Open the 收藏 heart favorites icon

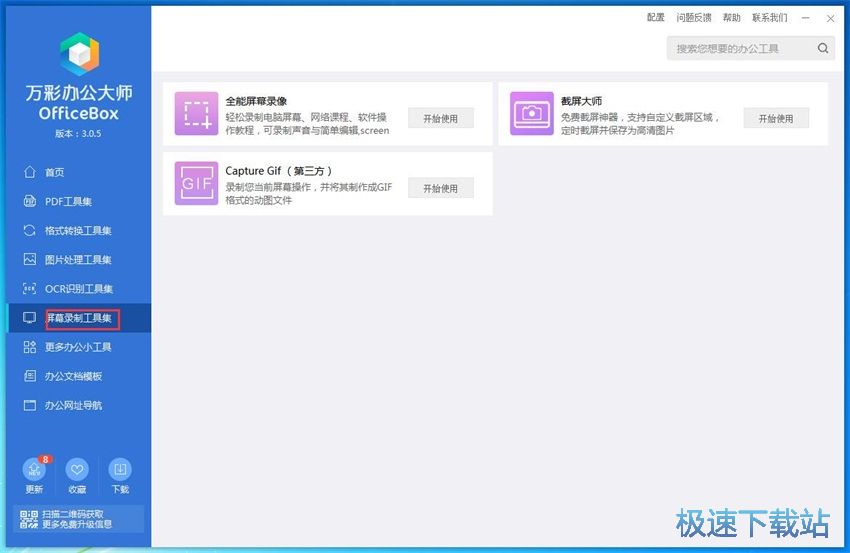pos(77,469)
